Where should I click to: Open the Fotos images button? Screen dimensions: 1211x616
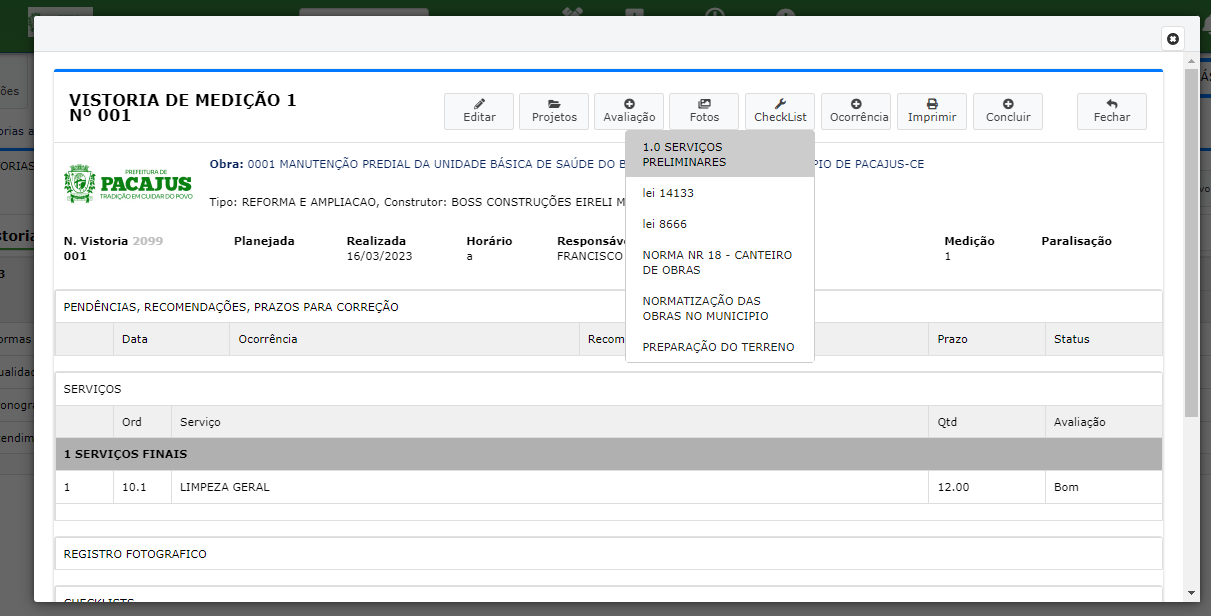click(x=704, y=111)
